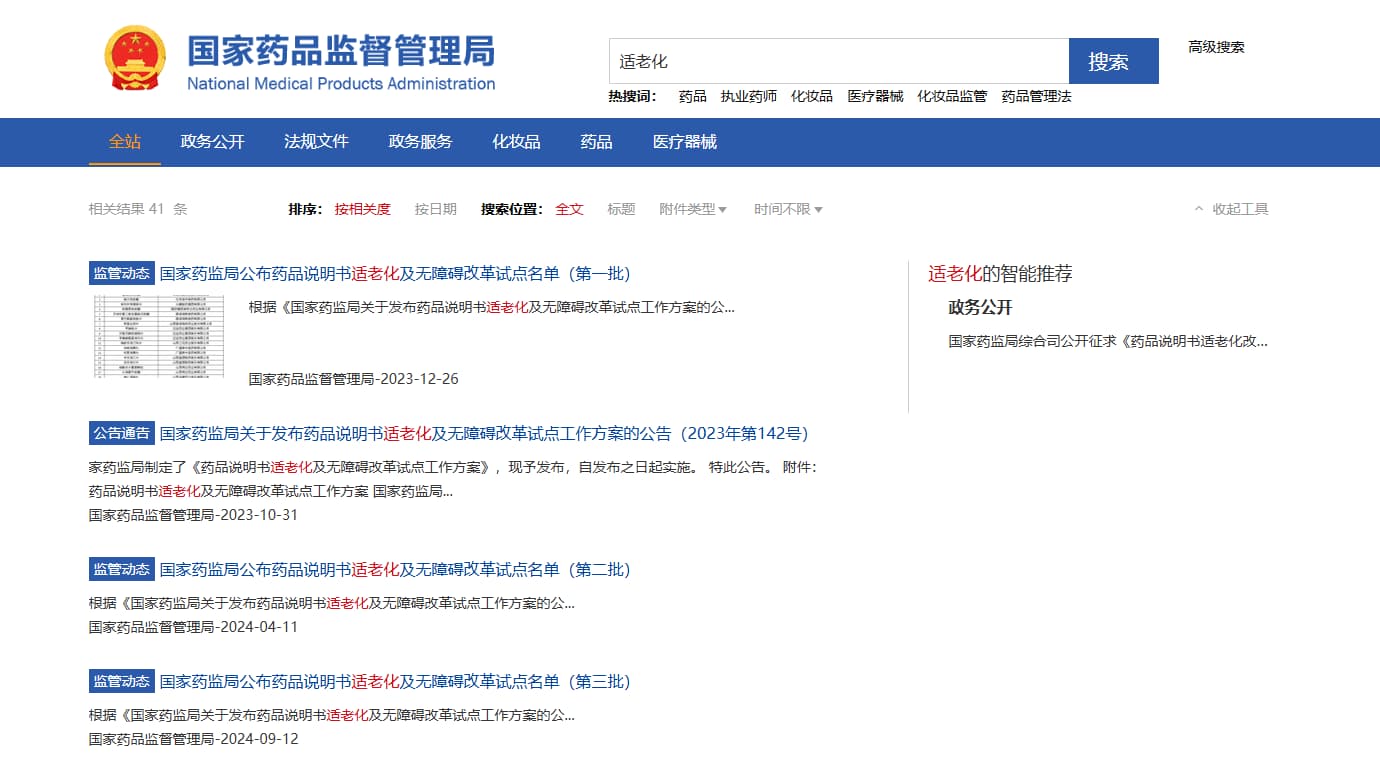Open the 2023年第142号 announcement result

[x=484, y=434]
